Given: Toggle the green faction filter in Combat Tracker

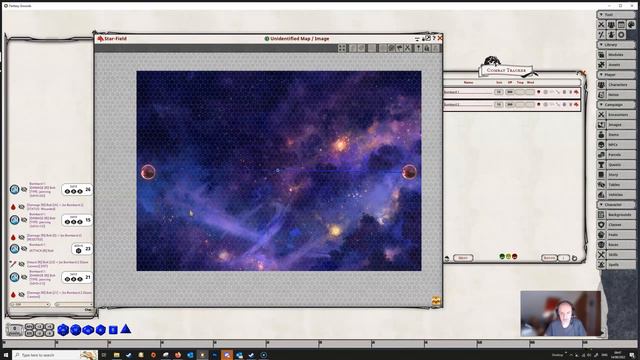Looking at the screenshot, I should click(x=502, y=256).
